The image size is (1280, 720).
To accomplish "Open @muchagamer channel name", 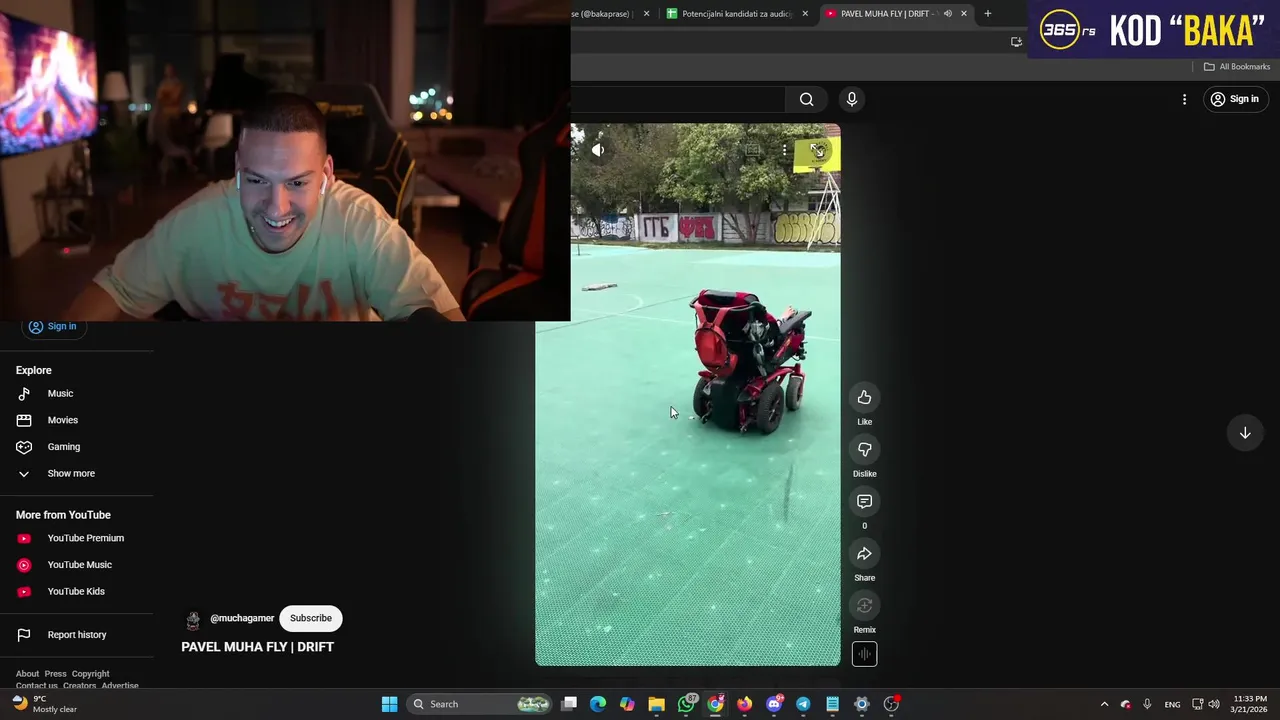I will point(242,618).
